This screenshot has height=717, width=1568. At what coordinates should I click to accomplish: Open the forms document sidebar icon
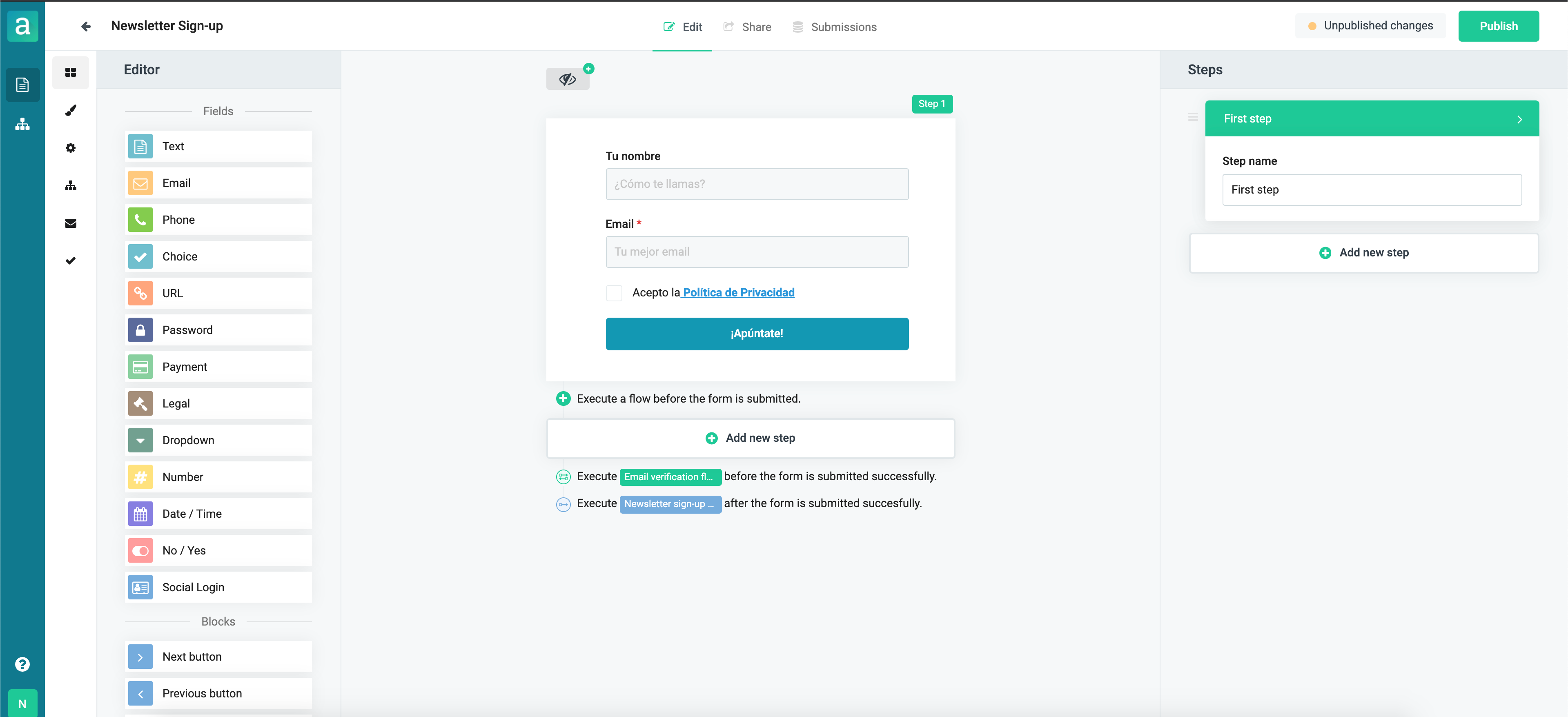click(x=22, y=84)
